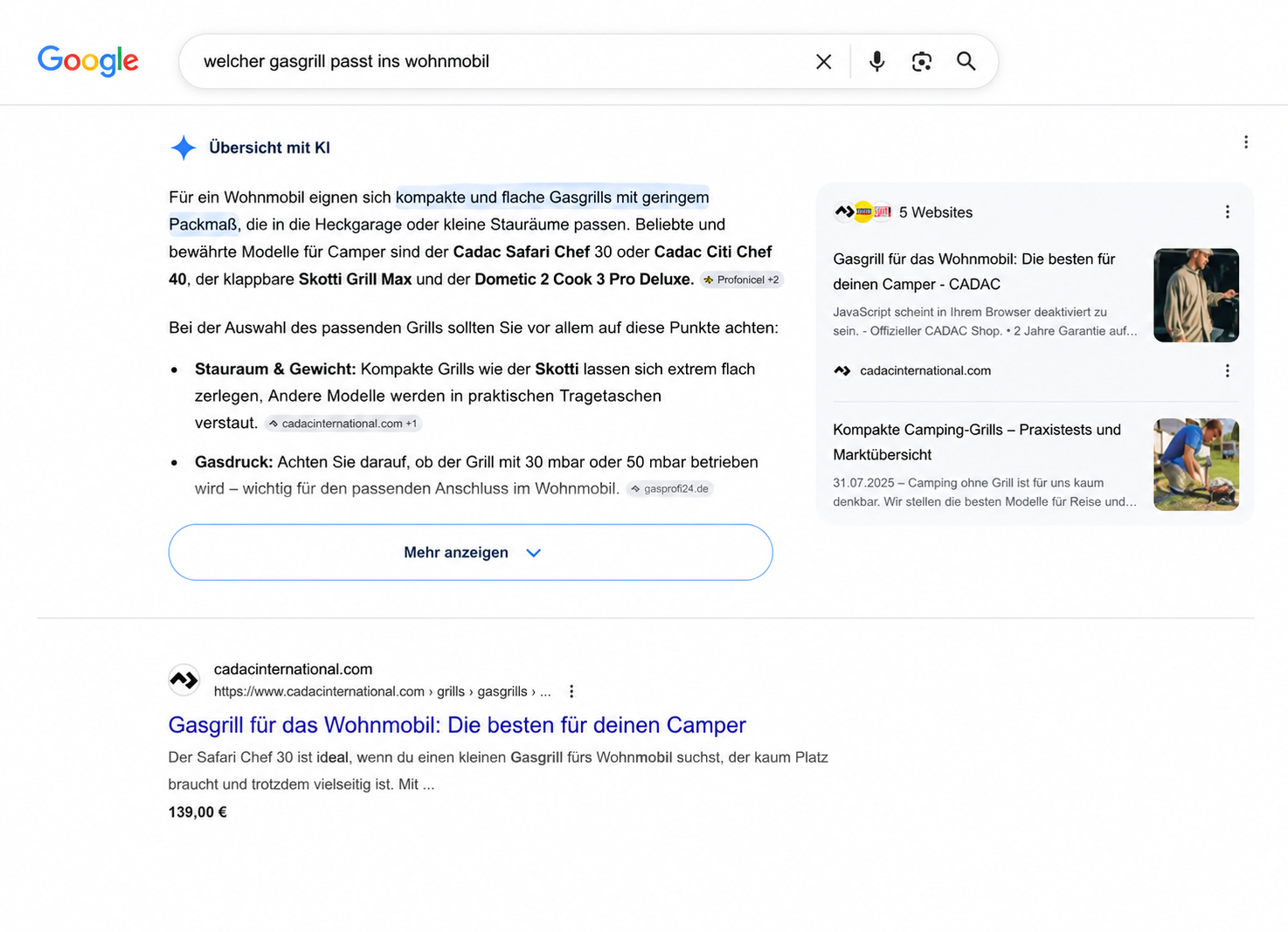1288x932 pixels.
Task: Open three-dot menu beside cadacinternational.com source card
Action: click(1228, 370)
